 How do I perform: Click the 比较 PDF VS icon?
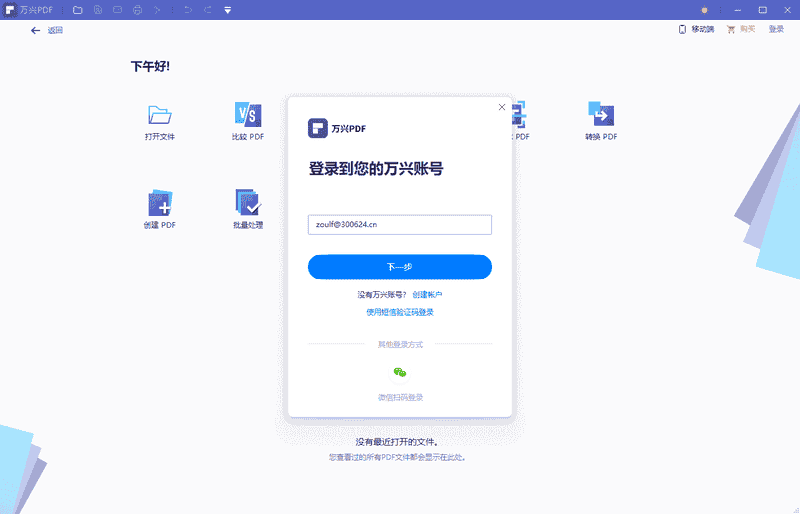point(248,114)
